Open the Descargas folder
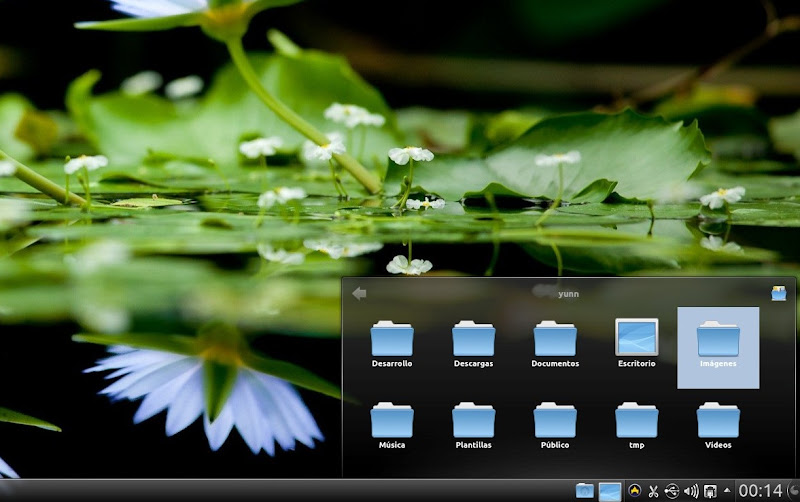 point(473,340)
